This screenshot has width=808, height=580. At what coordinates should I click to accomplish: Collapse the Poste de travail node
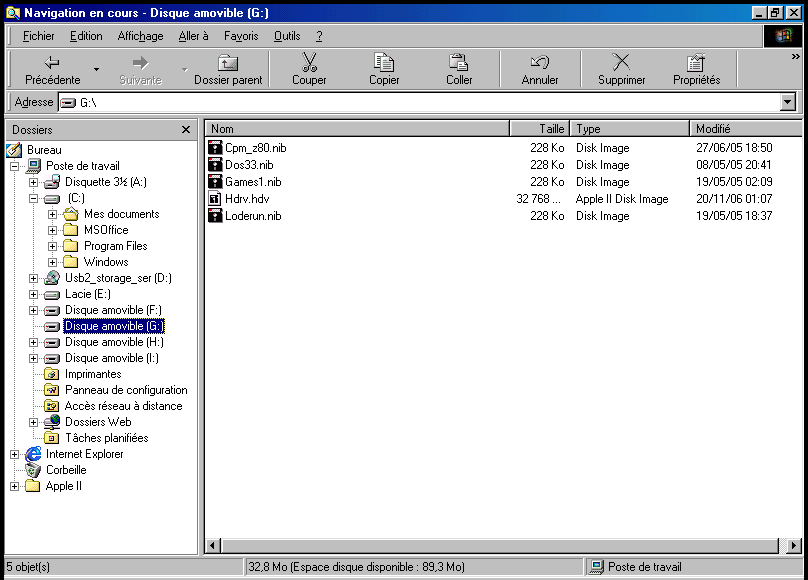(14, 166)
